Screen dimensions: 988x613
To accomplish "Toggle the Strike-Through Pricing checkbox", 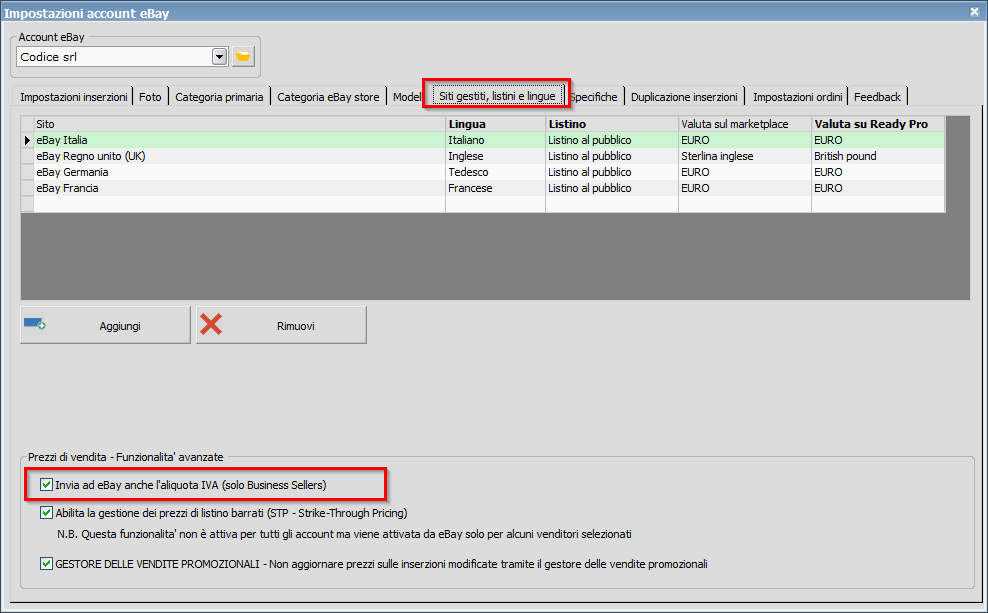I will (46, 512).
